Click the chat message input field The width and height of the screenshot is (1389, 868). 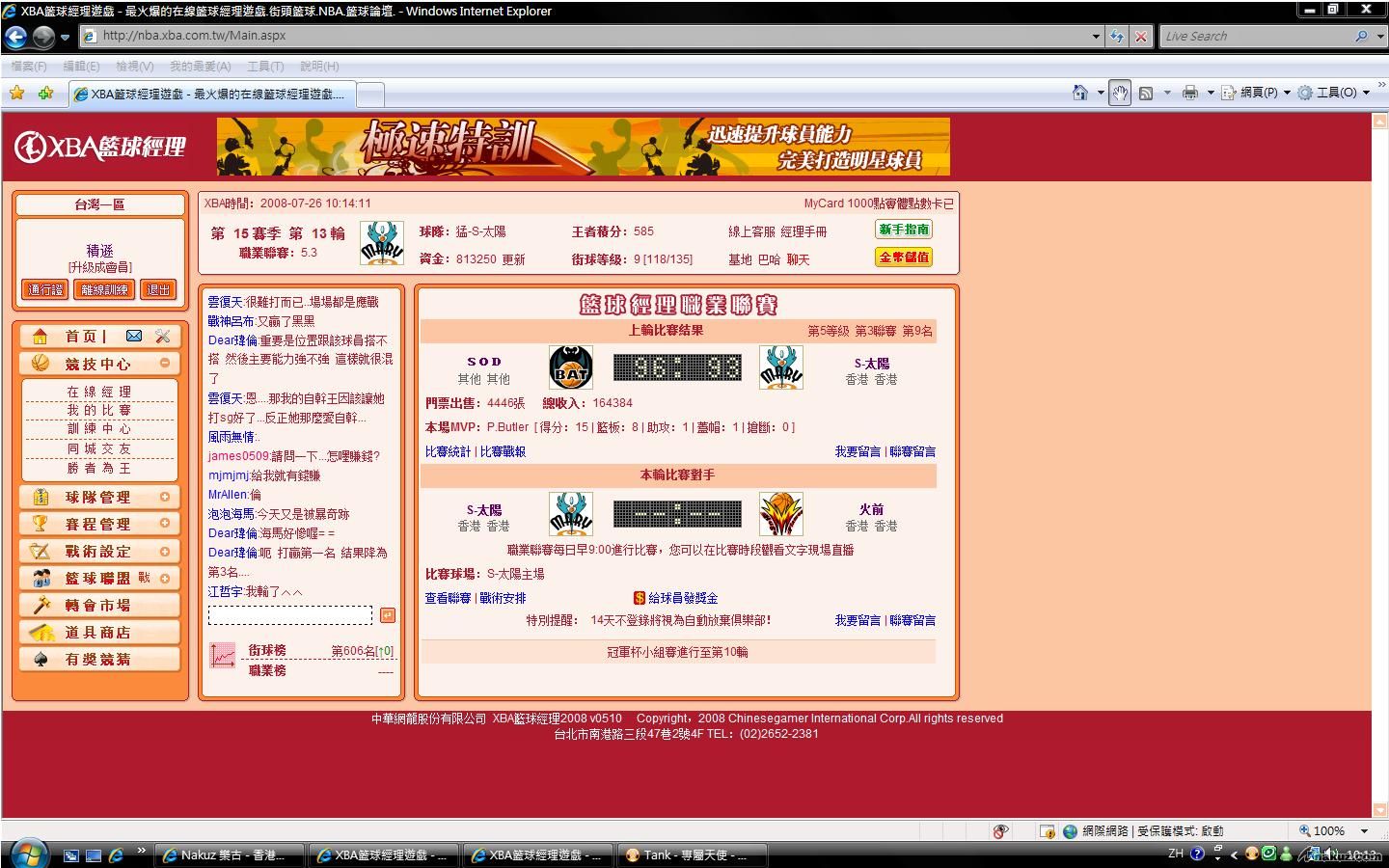(x=289, y=615)
